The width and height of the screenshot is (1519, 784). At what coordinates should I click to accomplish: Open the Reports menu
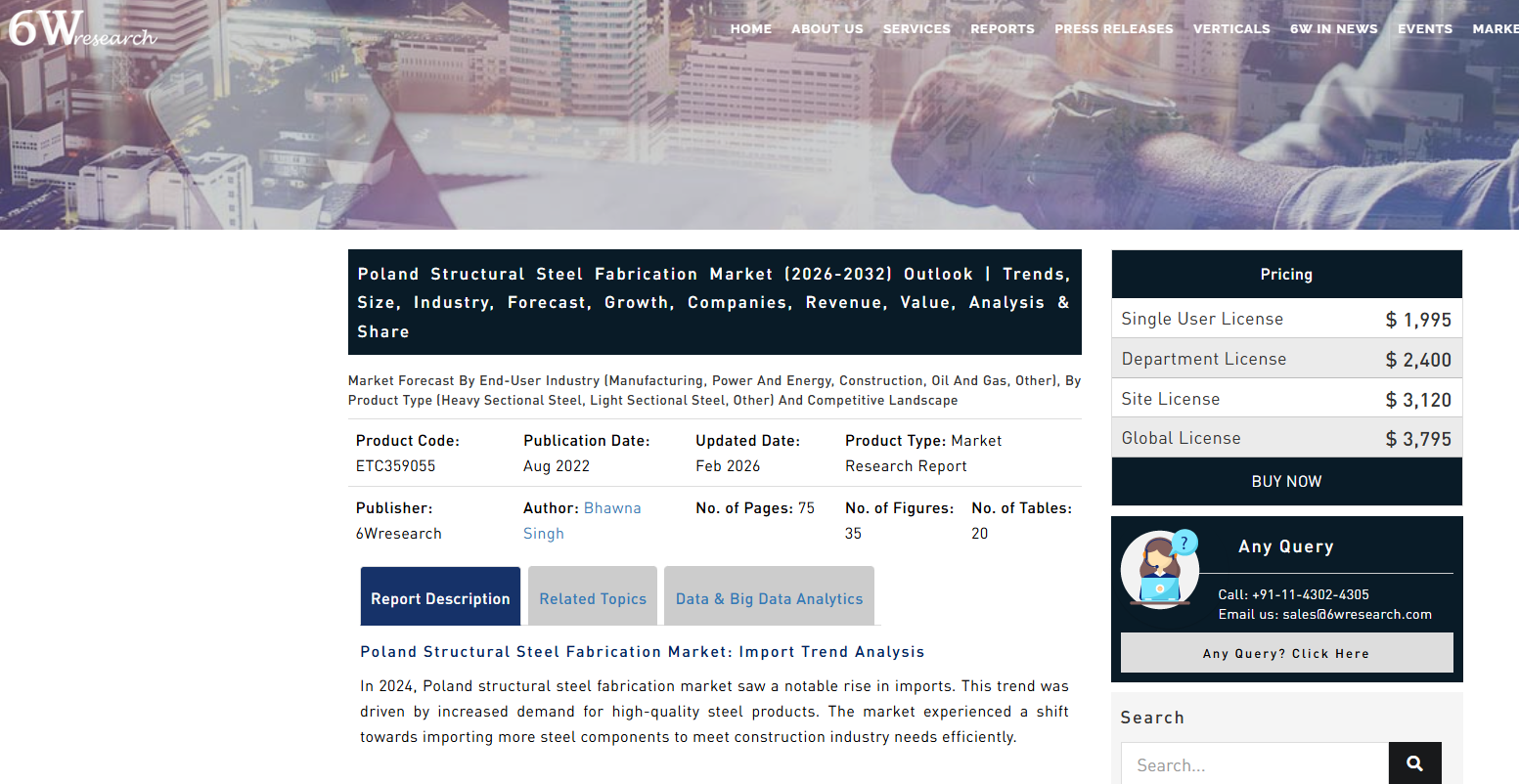click(x=1002, y=29)
